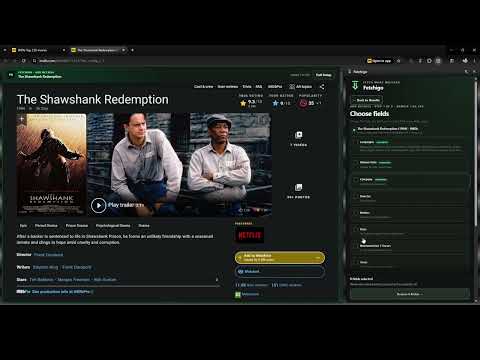Viewport: 480px width, 360px height.
Task: Check the Writers field checkbox
Action: [x=355, y=213]
